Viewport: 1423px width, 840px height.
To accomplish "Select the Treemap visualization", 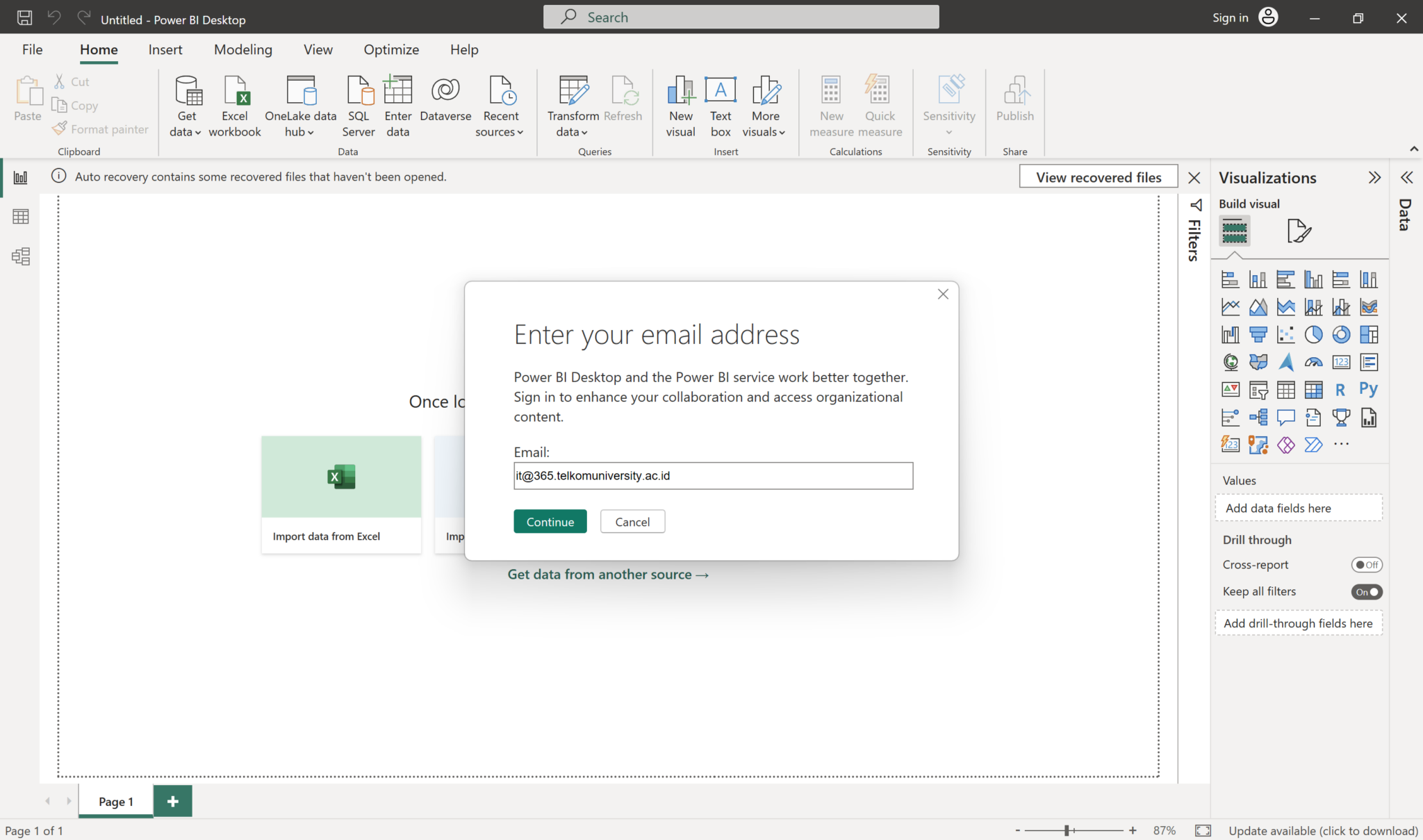I will [1369, 334].
